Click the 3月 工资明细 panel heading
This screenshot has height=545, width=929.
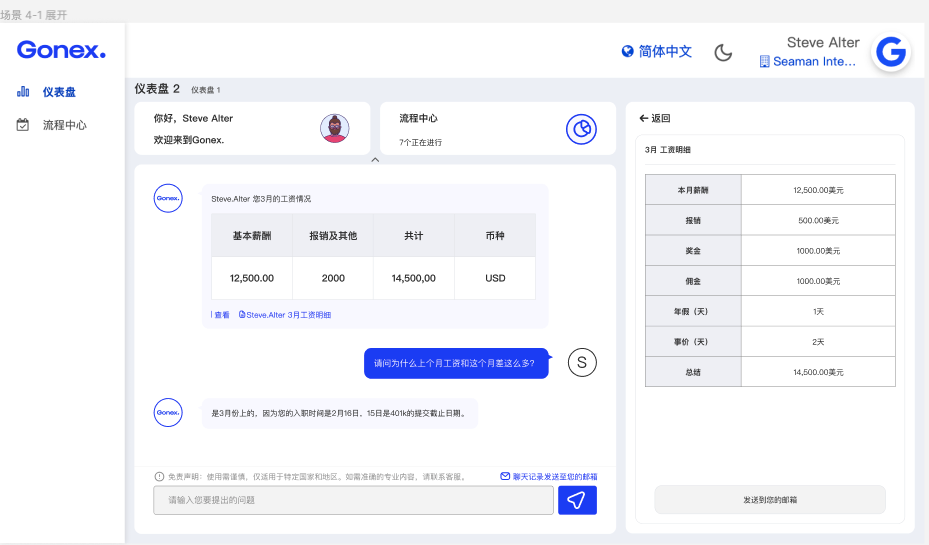tap(668, 150)
